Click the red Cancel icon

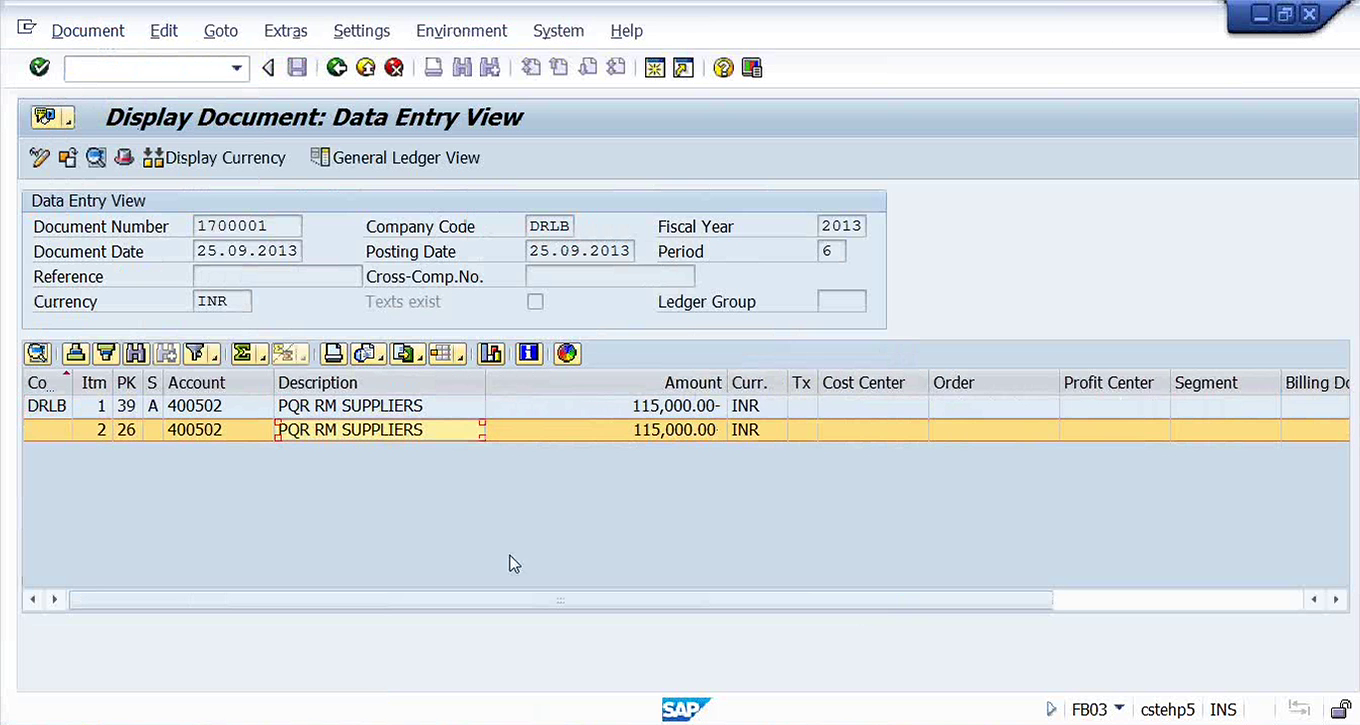(x=395, y=68)
